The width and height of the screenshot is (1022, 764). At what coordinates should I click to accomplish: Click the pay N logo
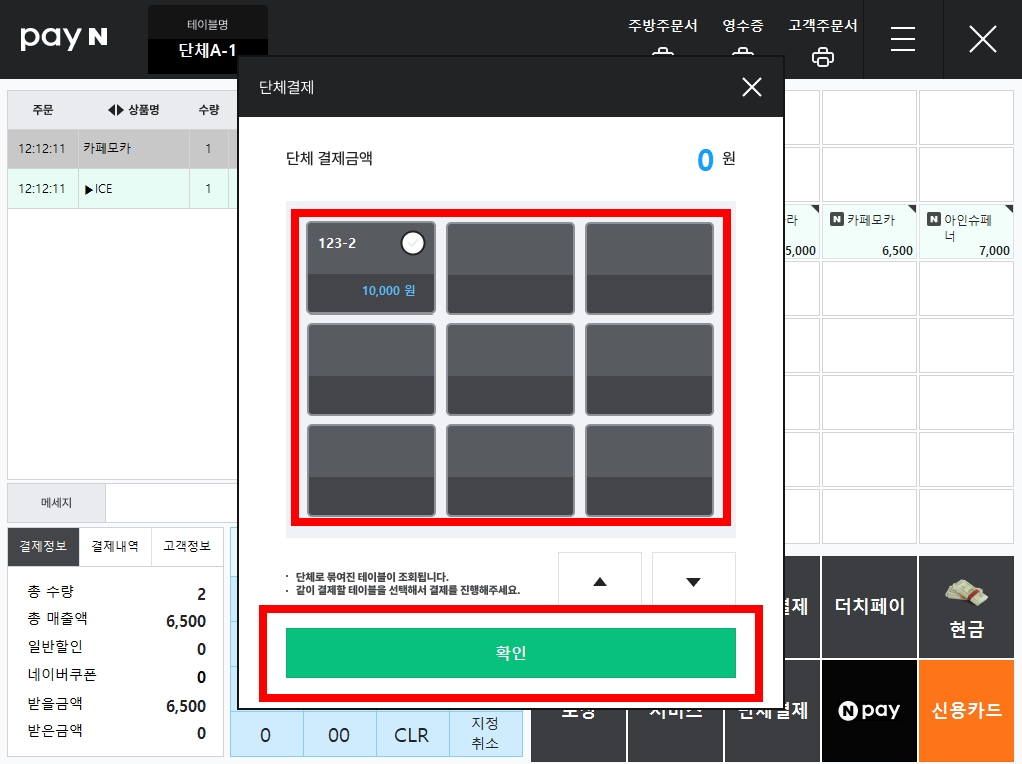coord(63,38)
